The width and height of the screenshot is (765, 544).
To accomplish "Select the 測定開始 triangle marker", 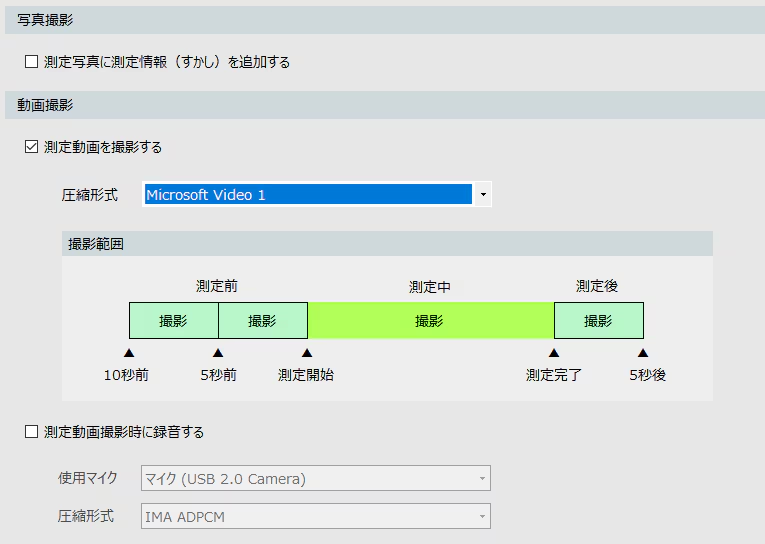I will pyautogui.click(x=306, y=353).
